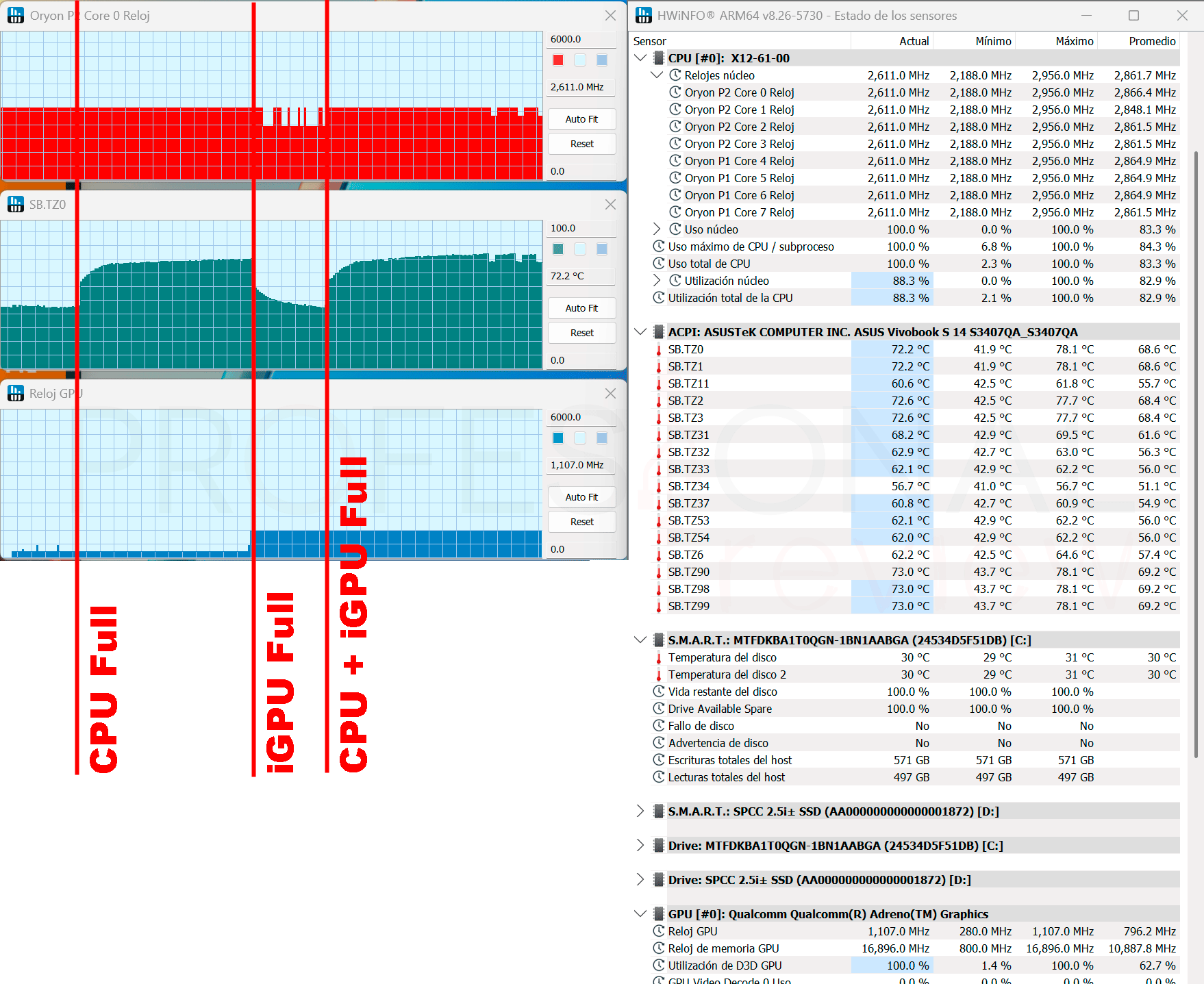The height and width of the screenshot is (984, 1204).
Task: Click the Mínimo column header
Action: point(975,41)
